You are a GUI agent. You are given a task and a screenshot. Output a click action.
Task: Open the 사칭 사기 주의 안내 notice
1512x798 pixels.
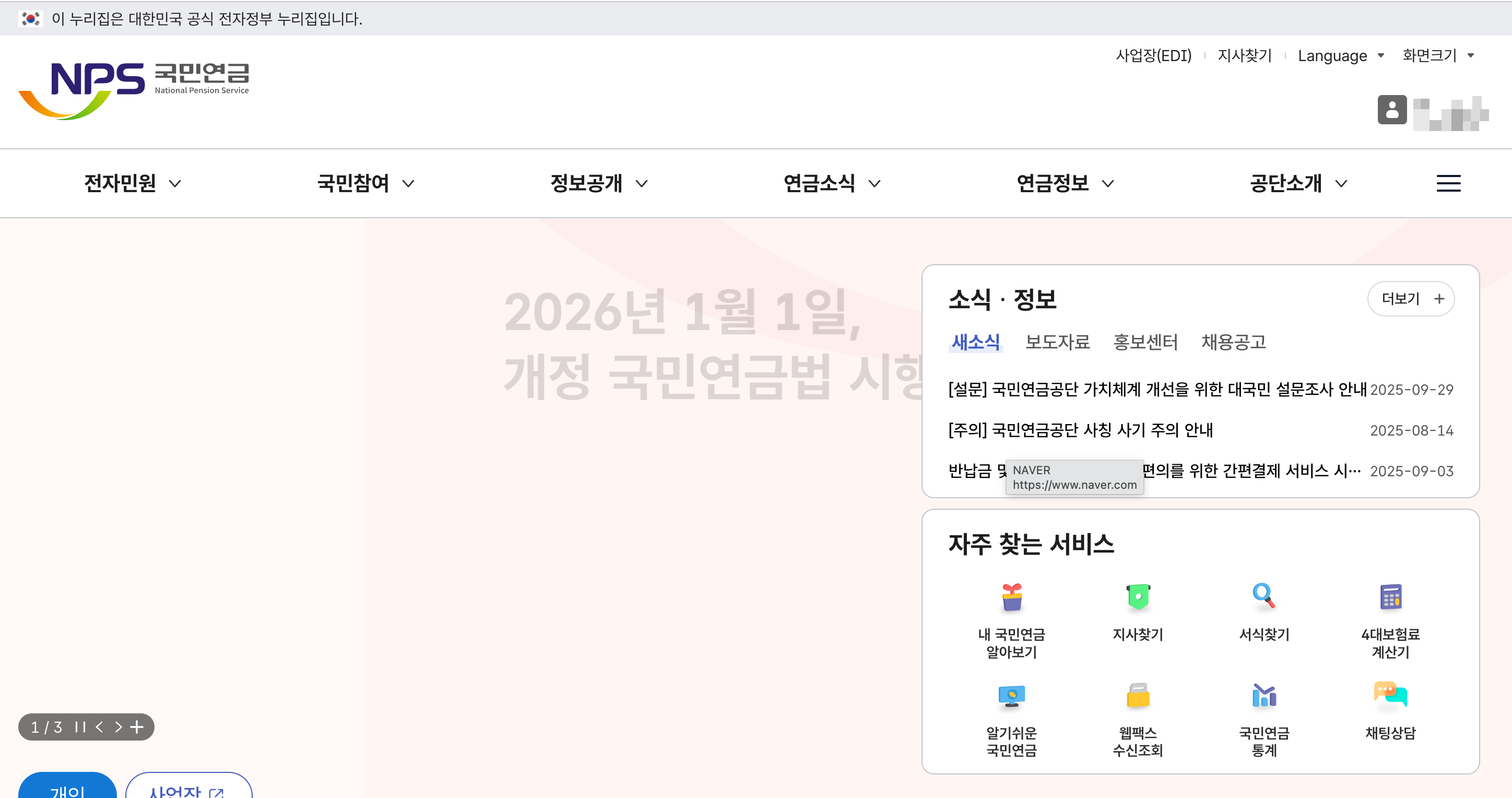[1081, 430]
